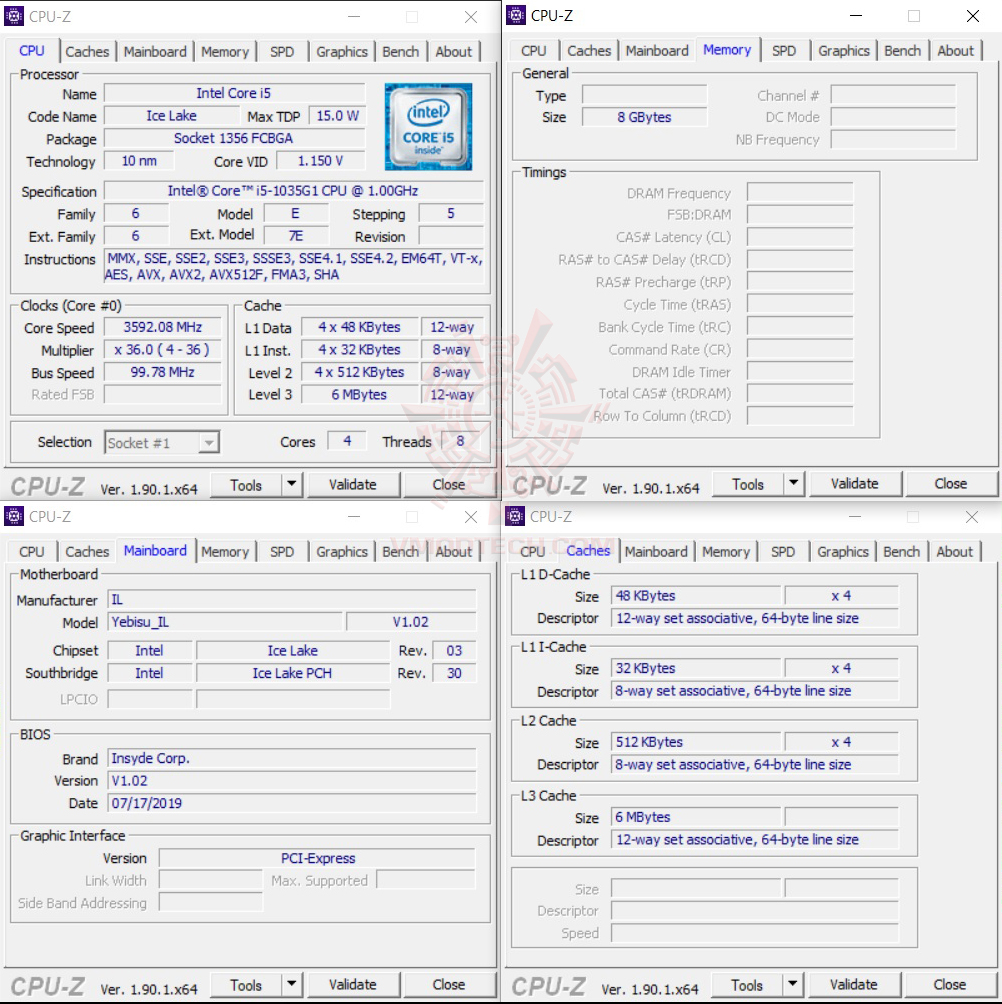Click Validate button in Caches tab window
Image resolution: width=1002 pixels, height=1004 pixels.
point(853,984)
